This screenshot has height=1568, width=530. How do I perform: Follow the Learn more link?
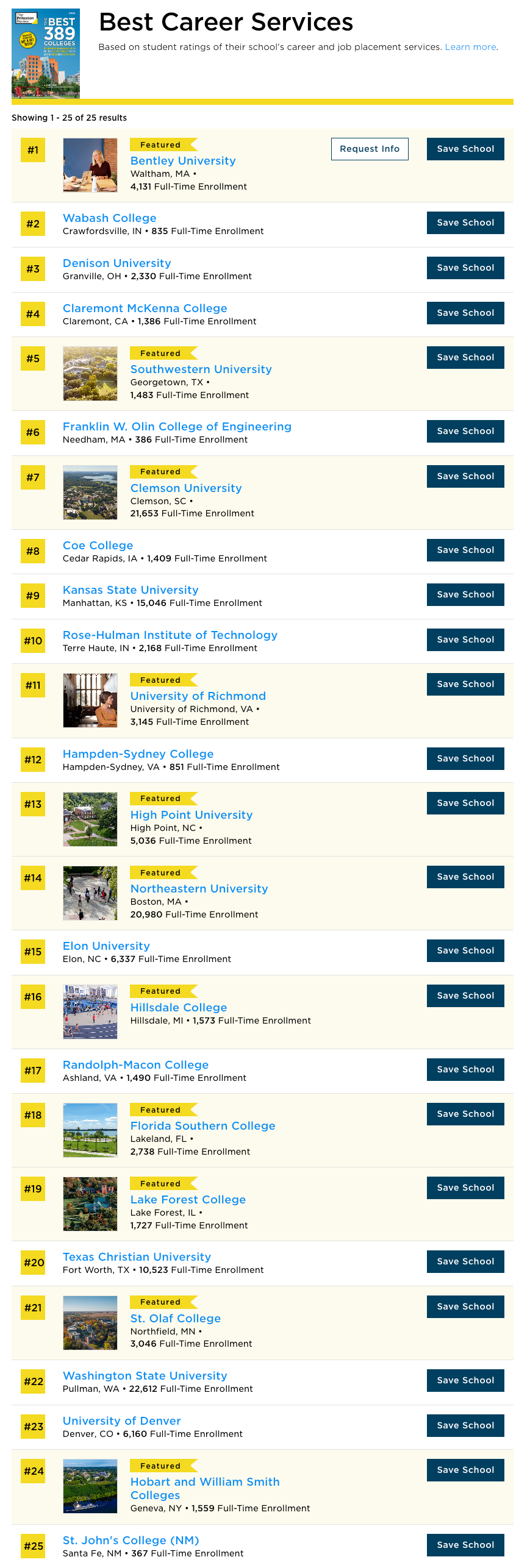coord(470,47)
